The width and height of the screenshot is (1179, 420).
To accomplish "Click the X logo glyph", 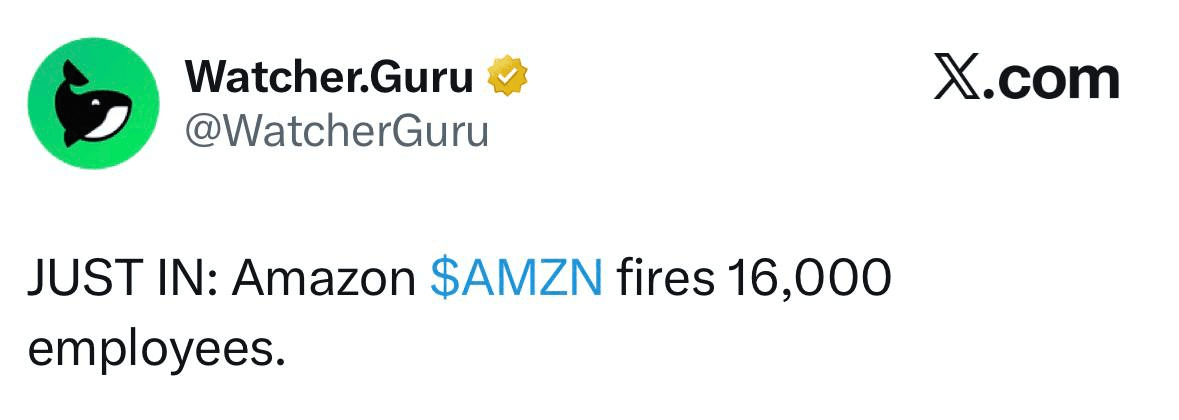I will [957, 78].
